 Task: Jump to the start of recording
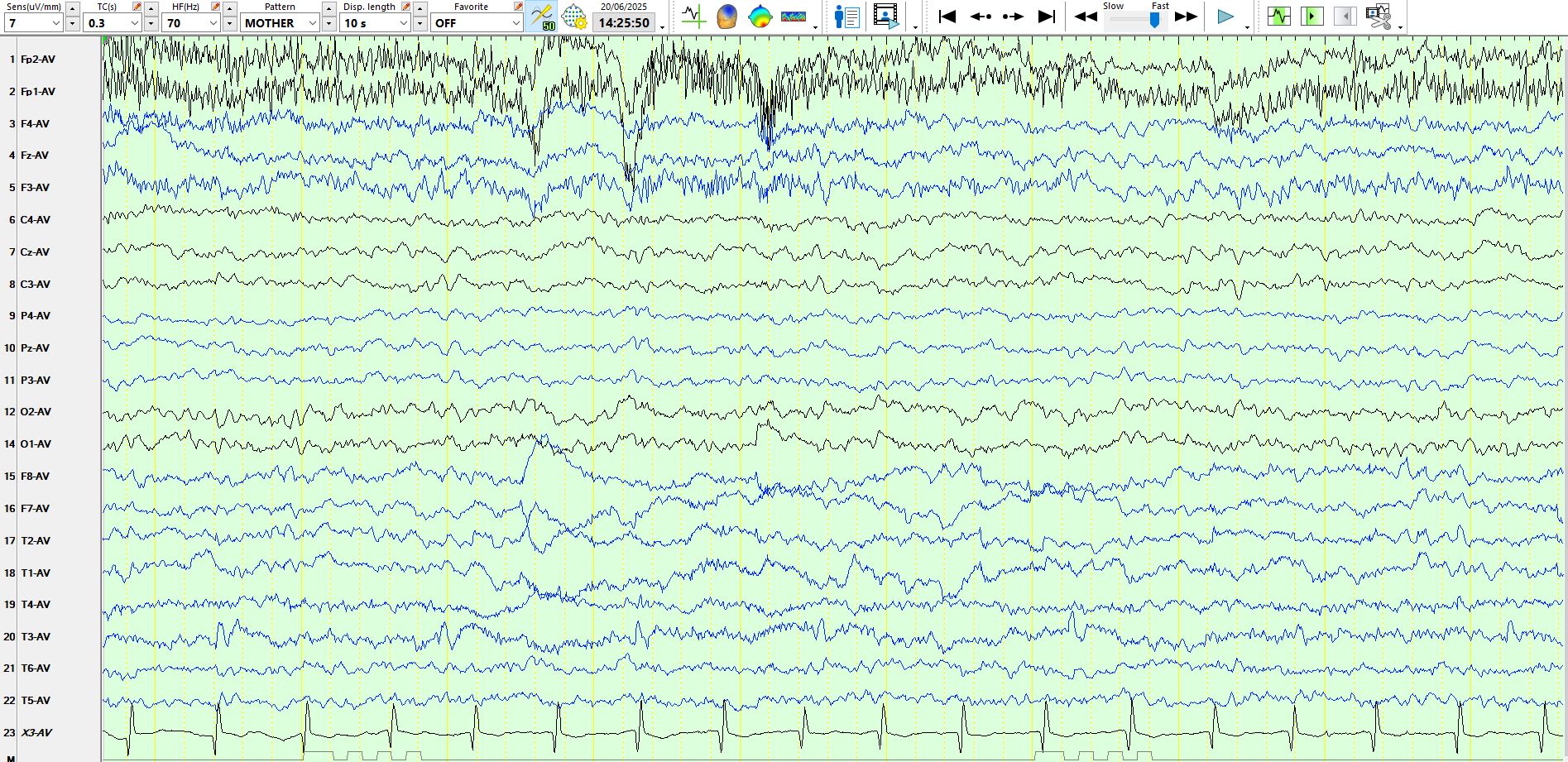947,17
